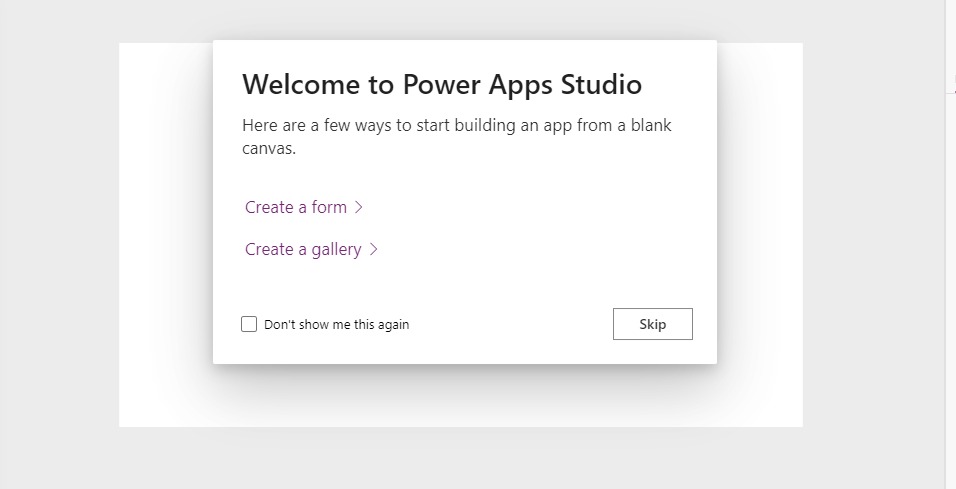Click the Welcome to Power Apps Studio heading
Image resolution: width=956 pixels, height=489 pixels.
pos(442,84)
